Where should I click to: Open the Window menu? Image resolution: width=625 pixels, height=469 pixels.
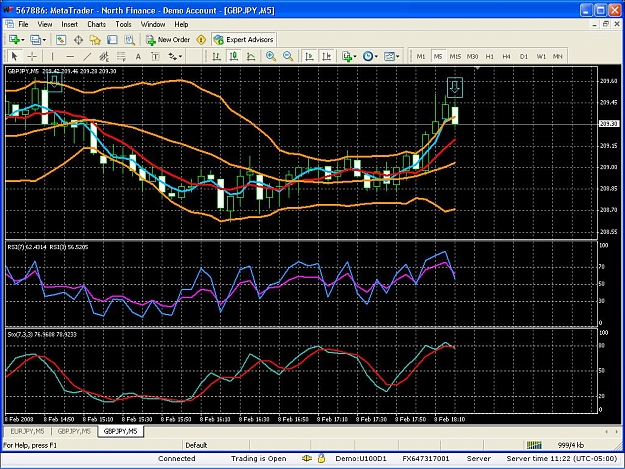pyautogui.click(x=153, y=24)
